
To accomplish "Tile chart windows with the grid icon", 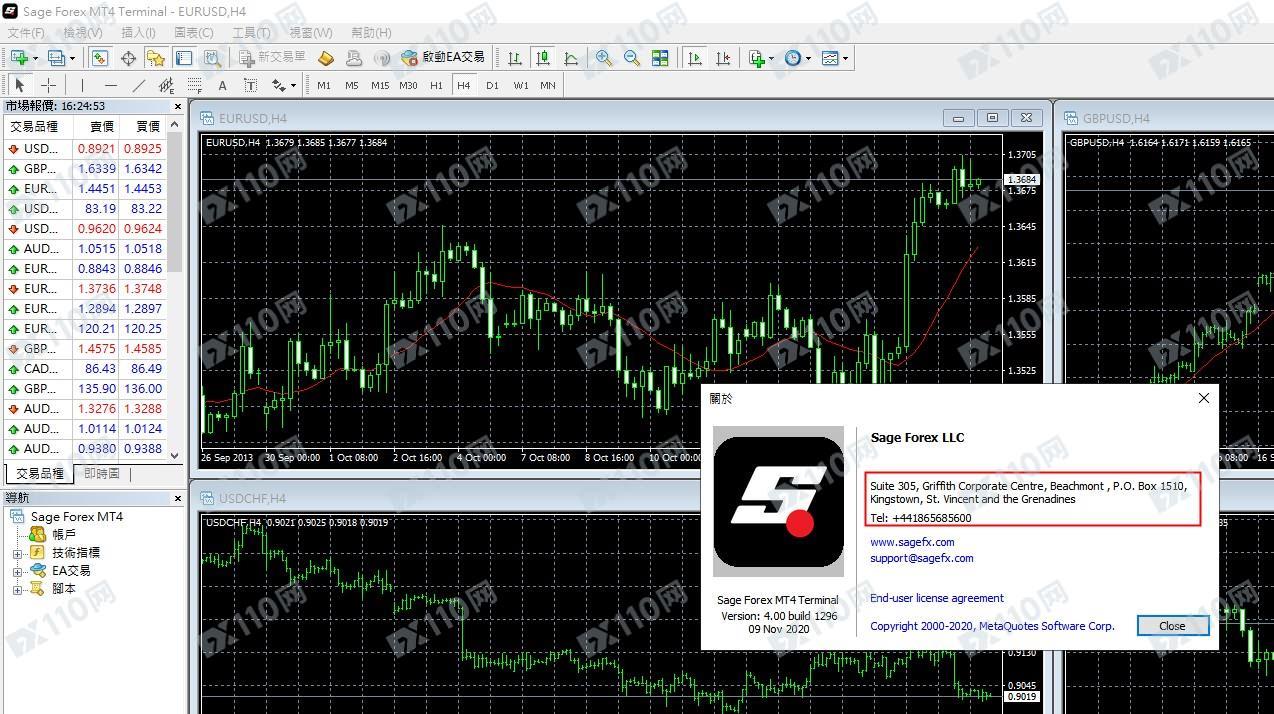I will click(660, 58).
